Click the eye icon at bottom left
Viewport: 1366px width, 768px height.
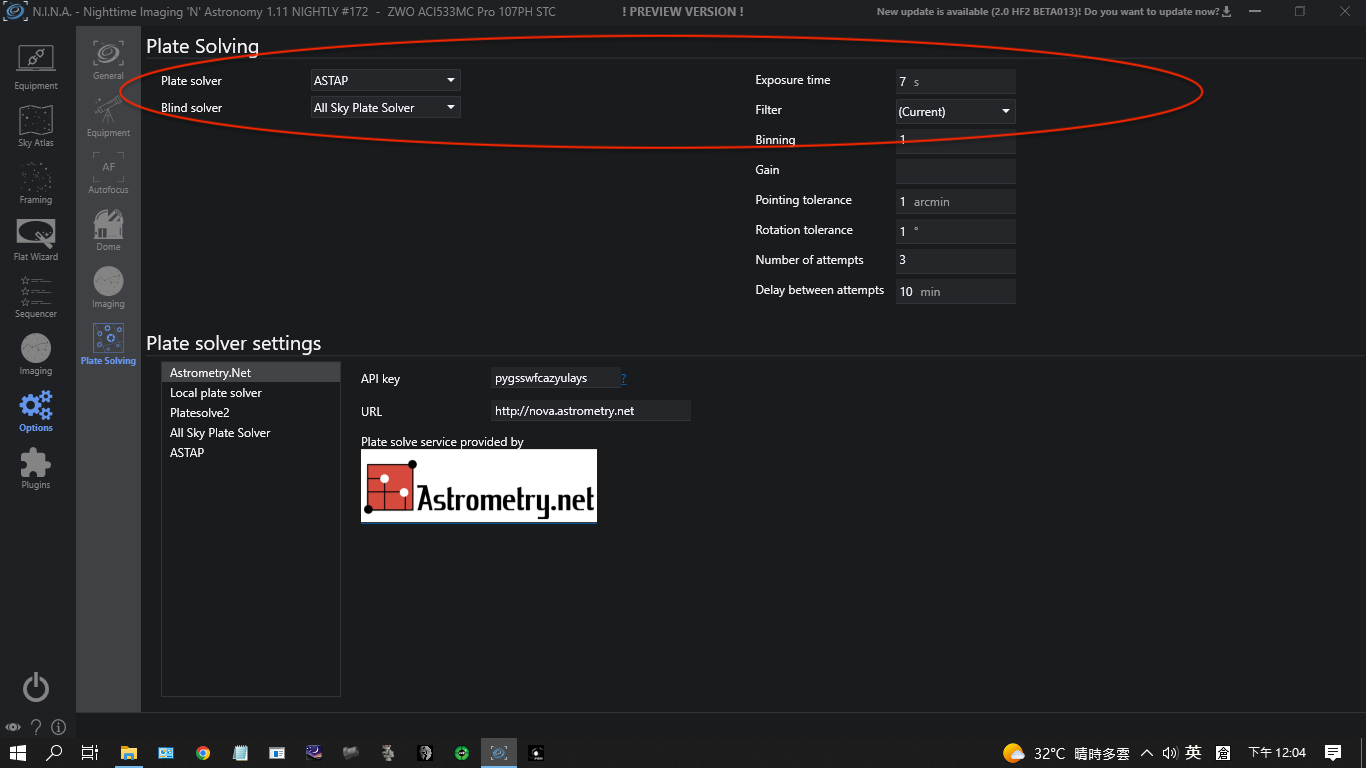tap(13, 727)
